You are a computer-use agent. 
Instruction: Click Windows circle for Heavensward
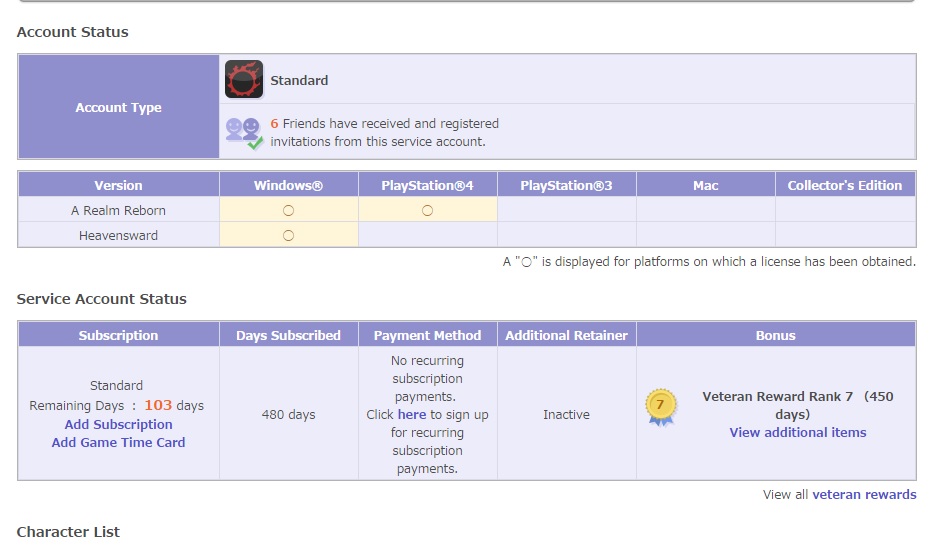289,236
